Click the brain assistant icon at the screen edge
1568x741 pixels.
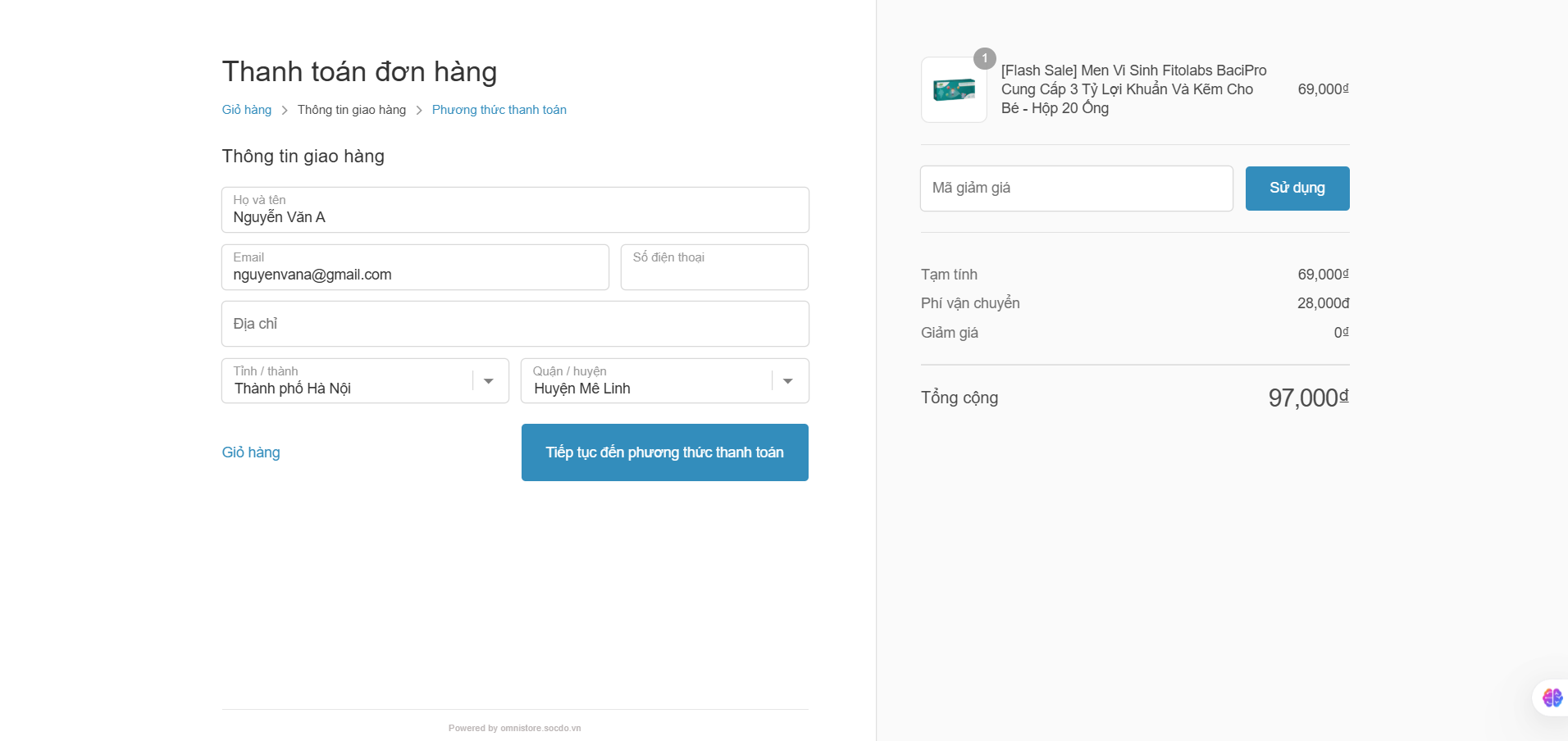(1552, 698)
